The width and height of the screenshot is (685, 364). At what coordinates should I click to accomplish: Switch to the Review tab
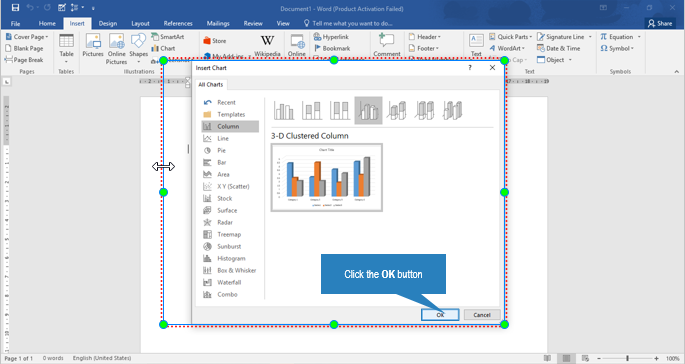[253, 24]
